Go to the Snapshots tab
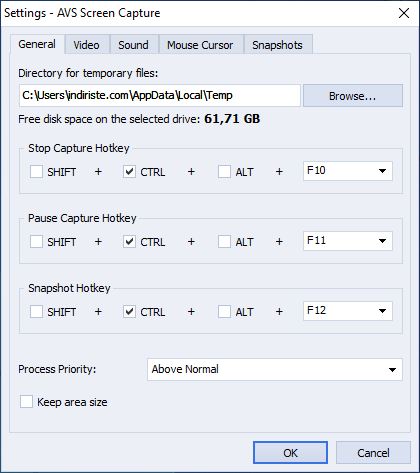Screen dimensions: 420x473 point(278,45)
